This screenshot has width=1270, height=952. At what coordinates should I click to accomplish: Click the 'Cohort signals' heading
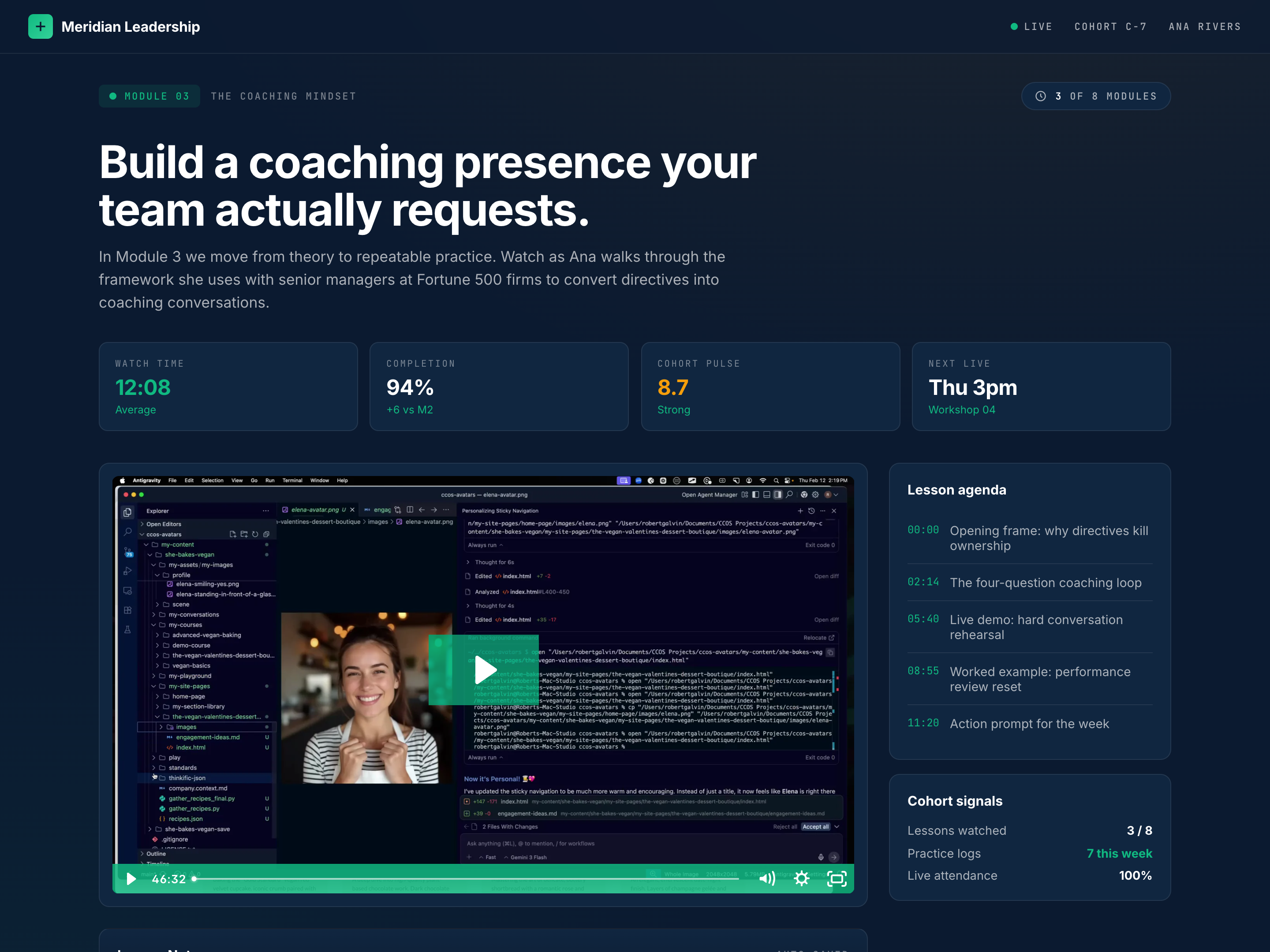click(x=955, y=800)
